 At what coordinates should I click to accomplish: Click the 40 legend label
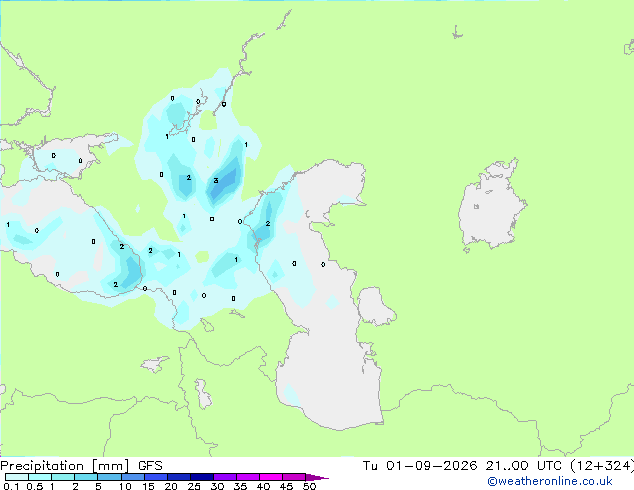(x=263, y=486)
